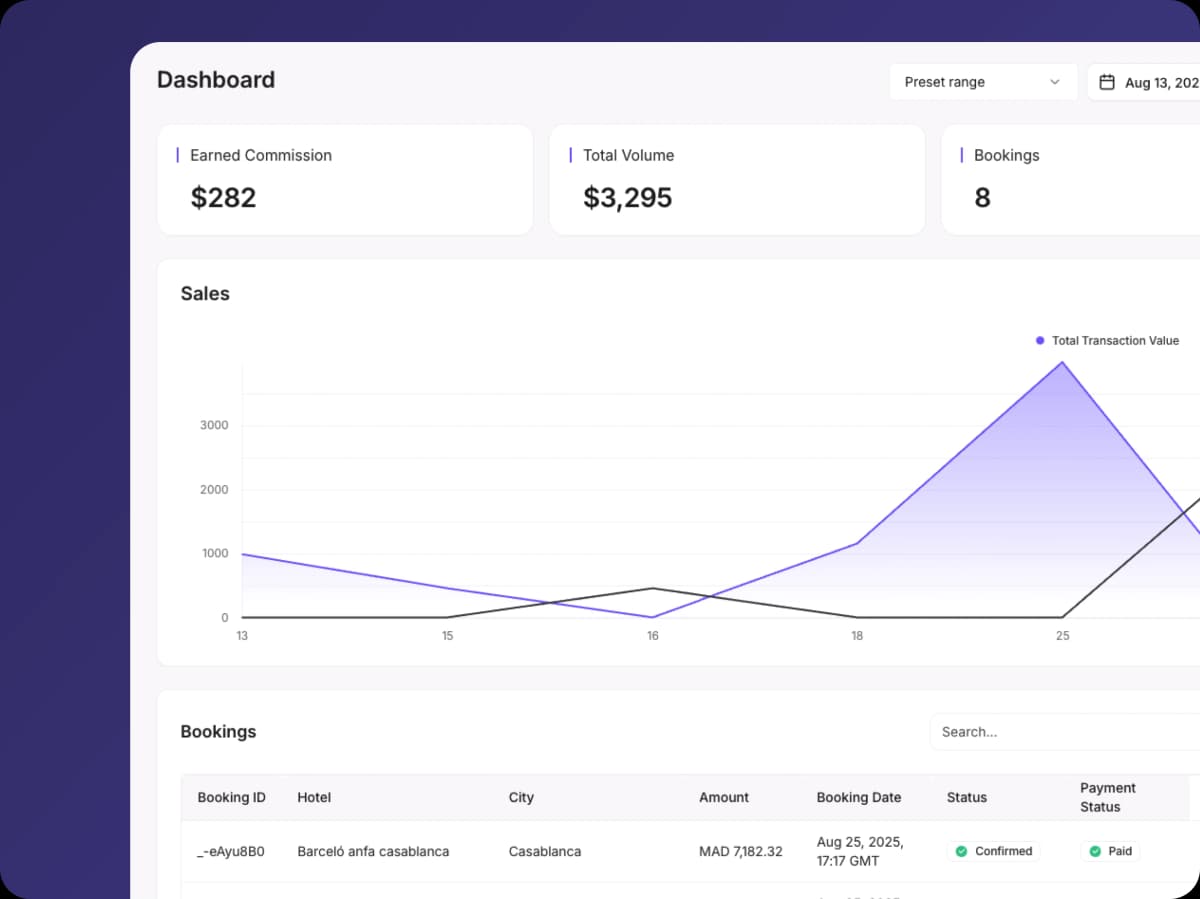Sort by the City column header
This screenshot has height=899, width=1200.
click(x=521, y=797)
